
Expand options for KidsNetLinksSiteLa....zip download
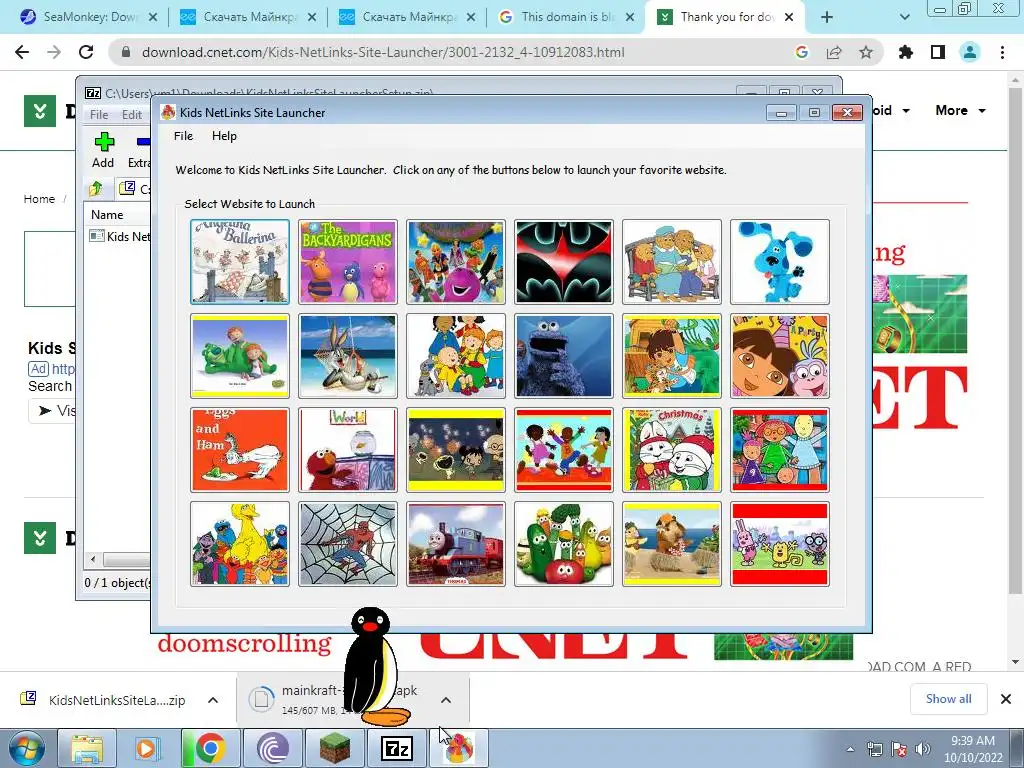[213, 700]
